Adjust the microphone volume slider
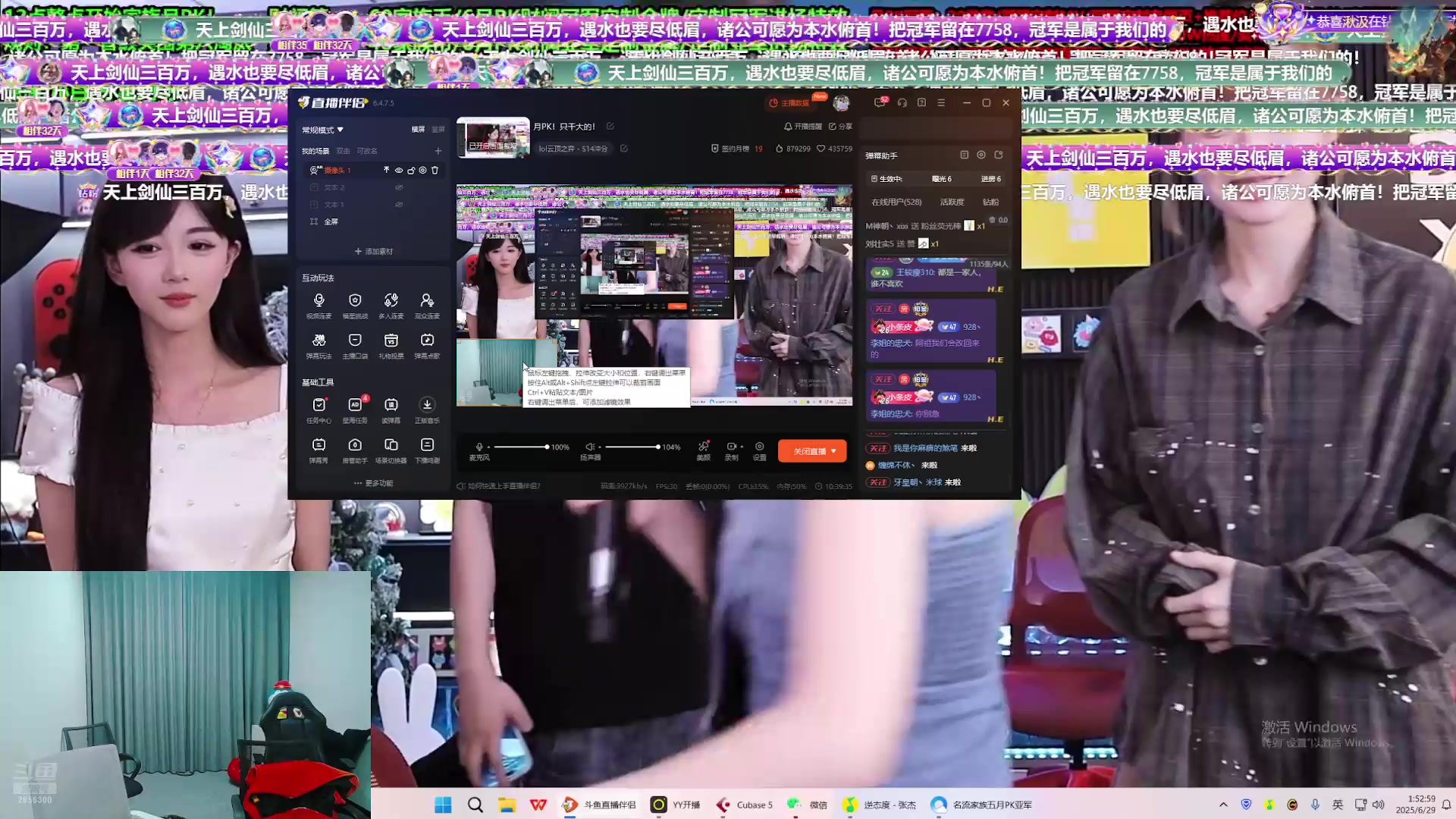Image resolution: width=1456 pixels, height=819 pixels. point(521,447)
